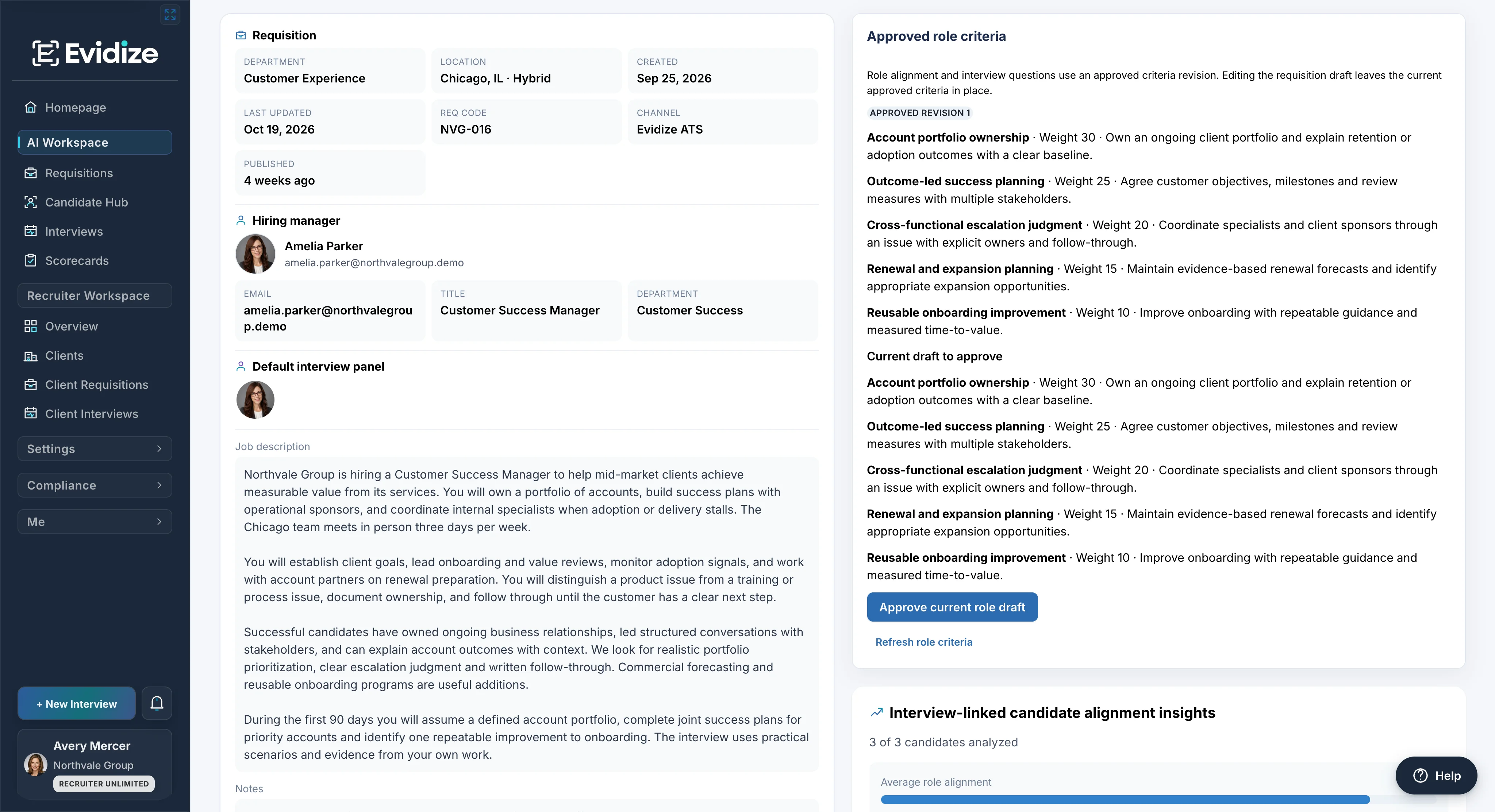Click the Client Interviews icon
This screenshot has width=1495, height=812.
(31, 414)
